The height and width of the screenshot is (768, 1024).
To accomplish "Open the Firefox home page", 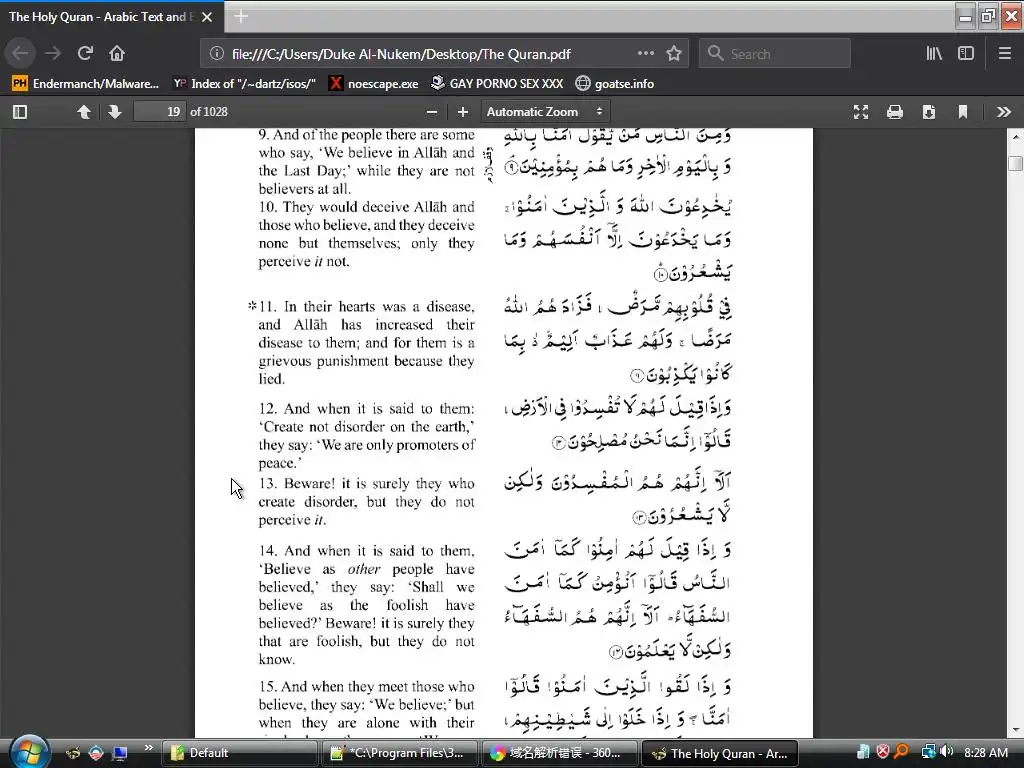I will (x=117, y=53).
